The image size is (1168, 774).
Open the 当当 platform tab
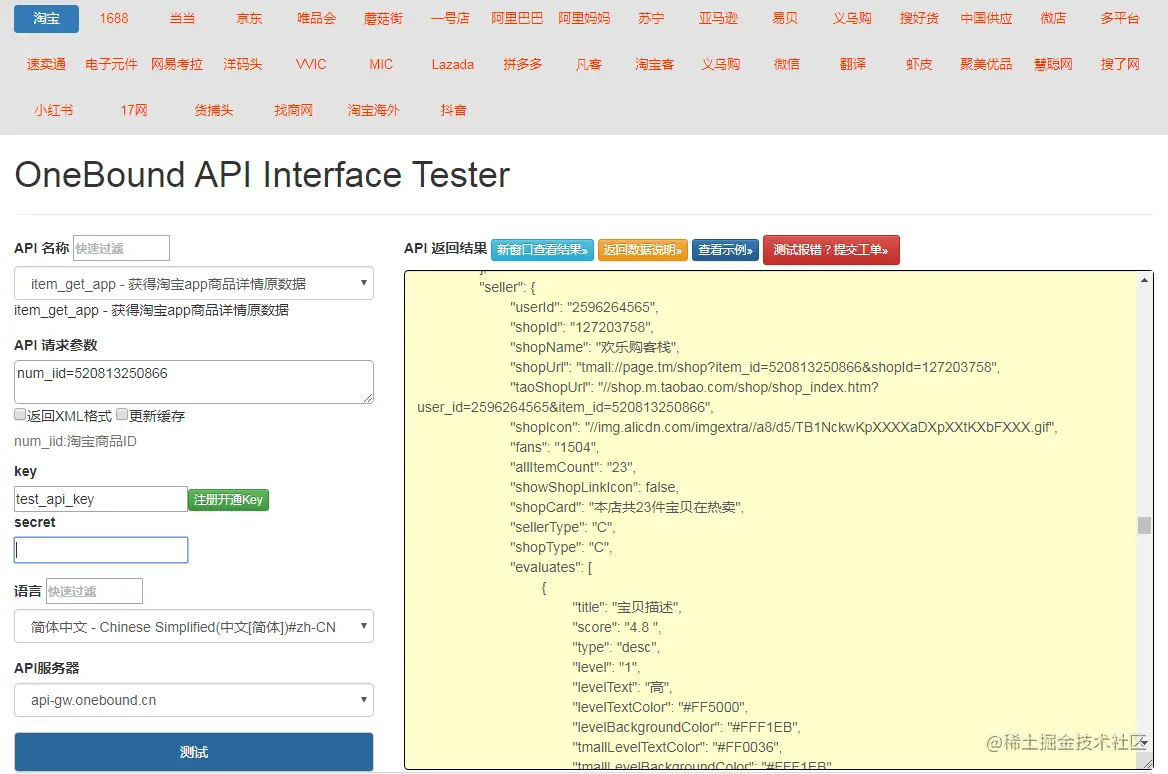(182, 18)
